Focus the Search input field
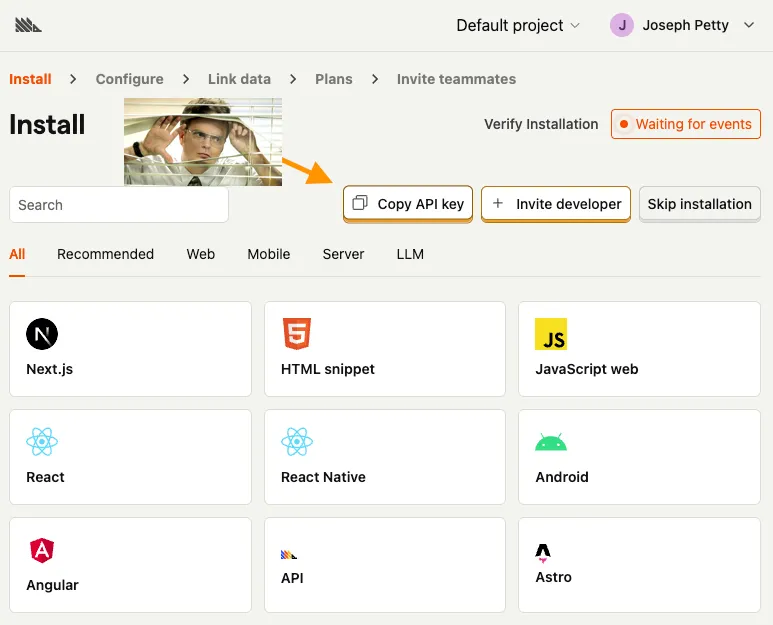 tap(119, 205)
